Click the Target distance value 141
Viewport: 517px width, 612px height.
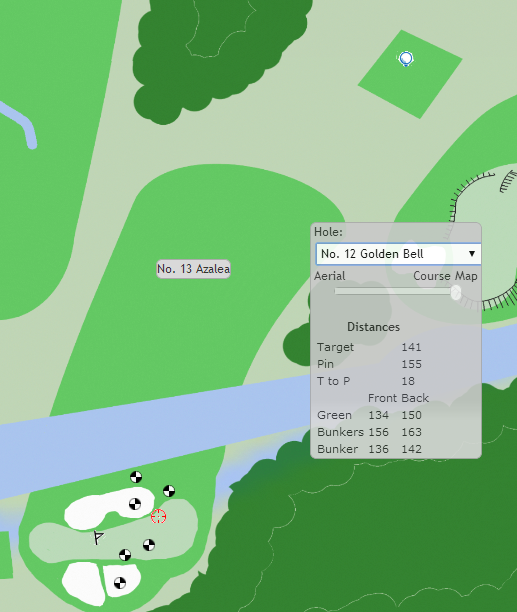411,347
